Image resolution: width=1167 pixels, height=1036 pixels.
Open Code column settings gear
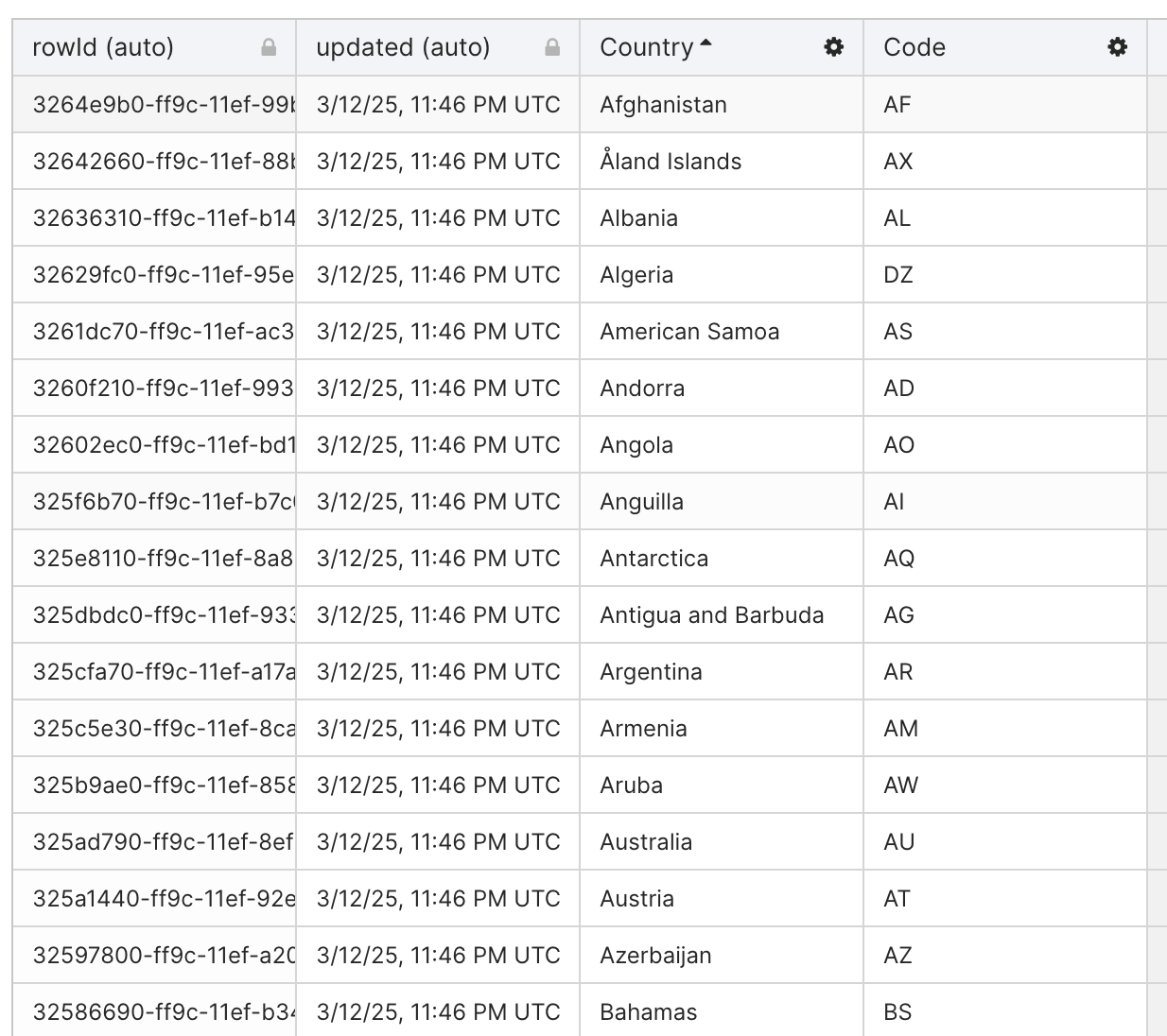pos(1117,47)
